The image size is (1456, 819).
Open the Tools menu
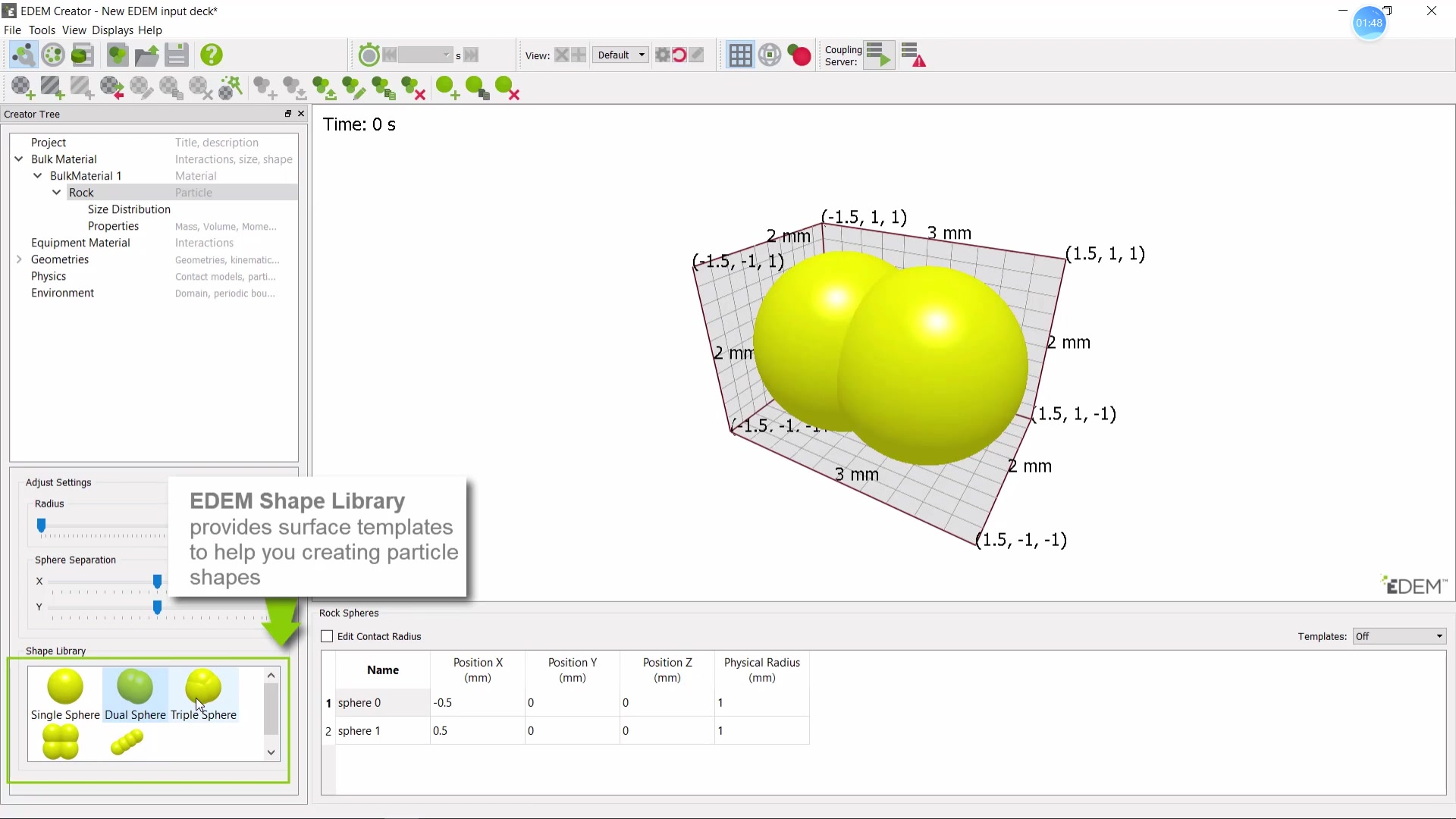click(x=42, y=29)
